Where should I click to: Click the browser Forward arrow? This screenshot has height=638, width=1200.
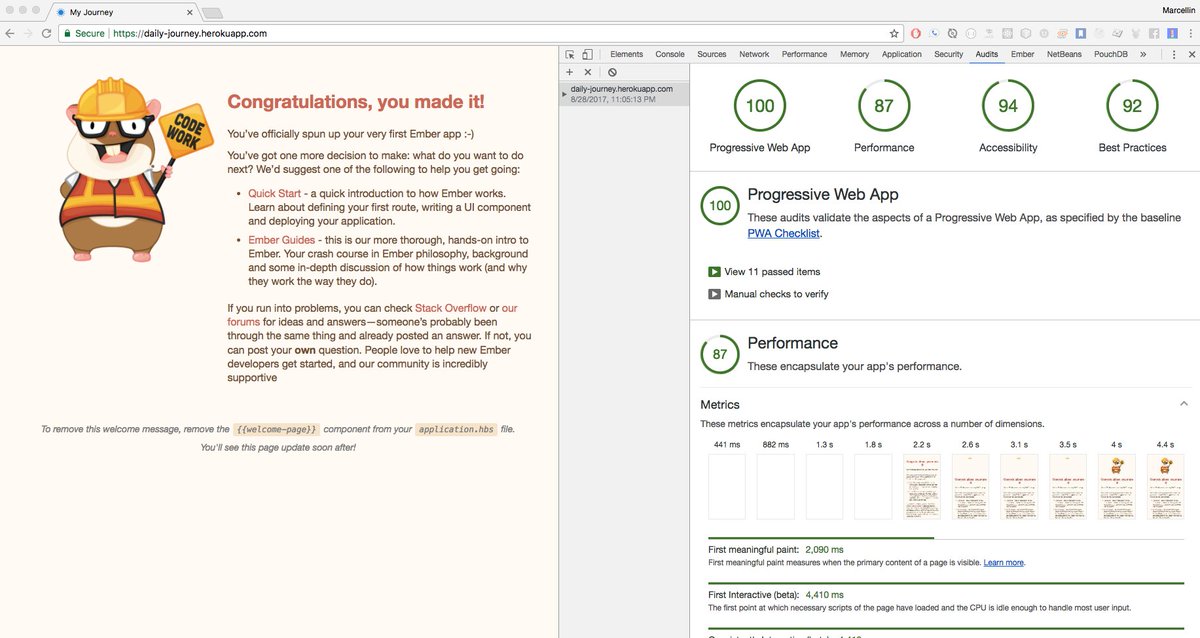[28, 33]
